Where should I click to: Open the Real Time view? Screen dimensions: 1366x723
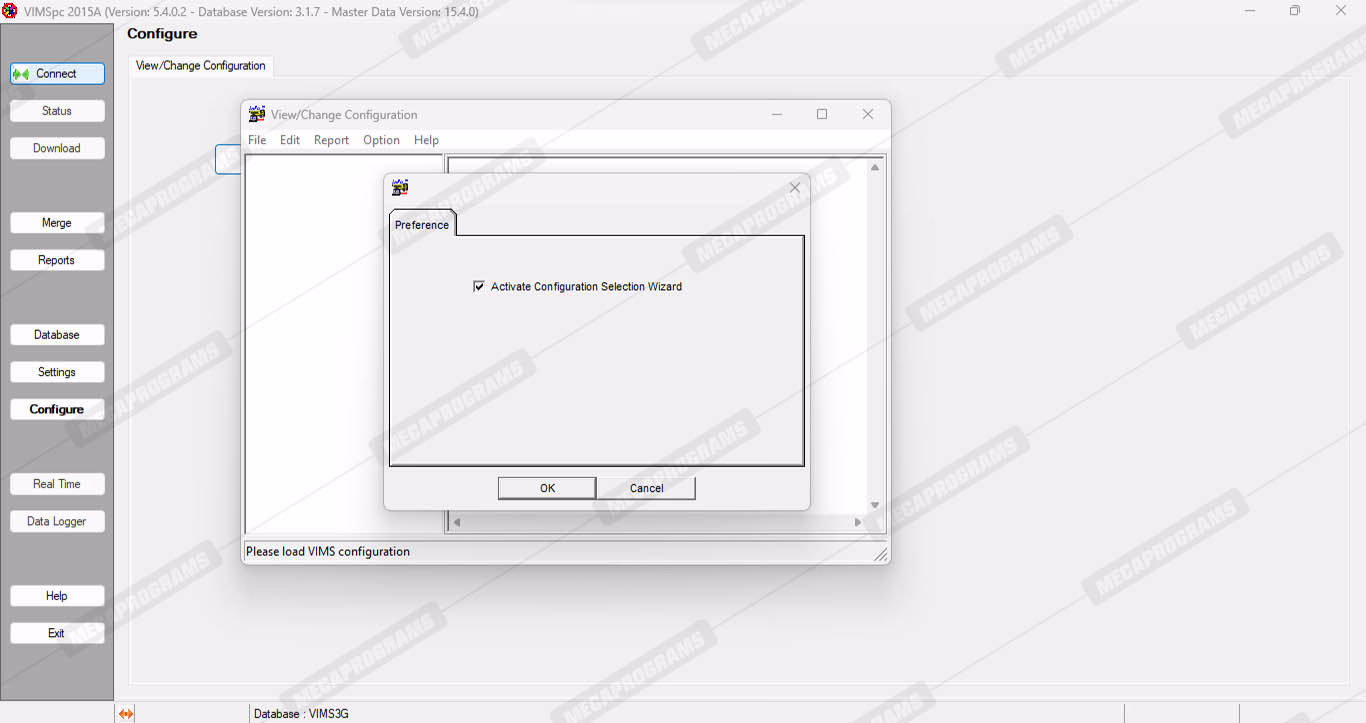point(57,484)
